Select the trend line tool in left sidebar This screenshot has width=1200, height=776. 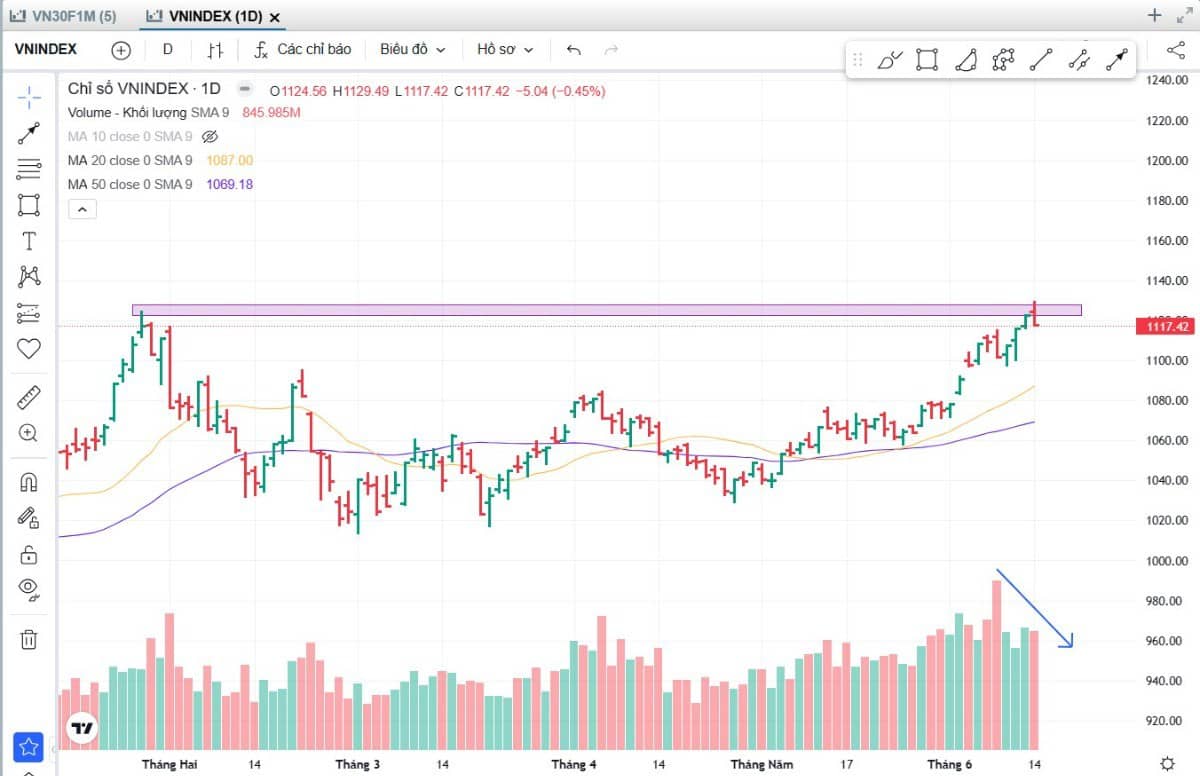(x=29, y=134)
